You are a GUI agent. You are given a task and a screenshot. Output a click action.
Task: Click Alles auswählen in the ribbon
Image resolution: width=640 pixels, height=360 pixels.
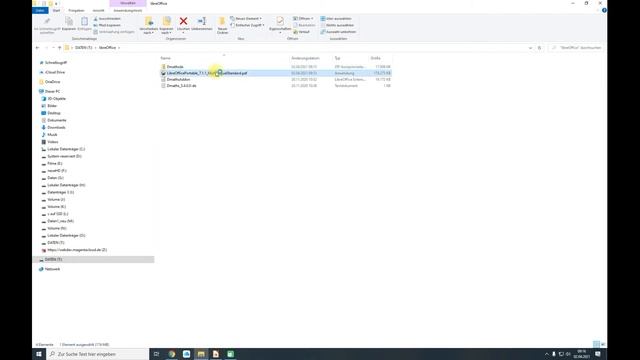coord(336,19)
